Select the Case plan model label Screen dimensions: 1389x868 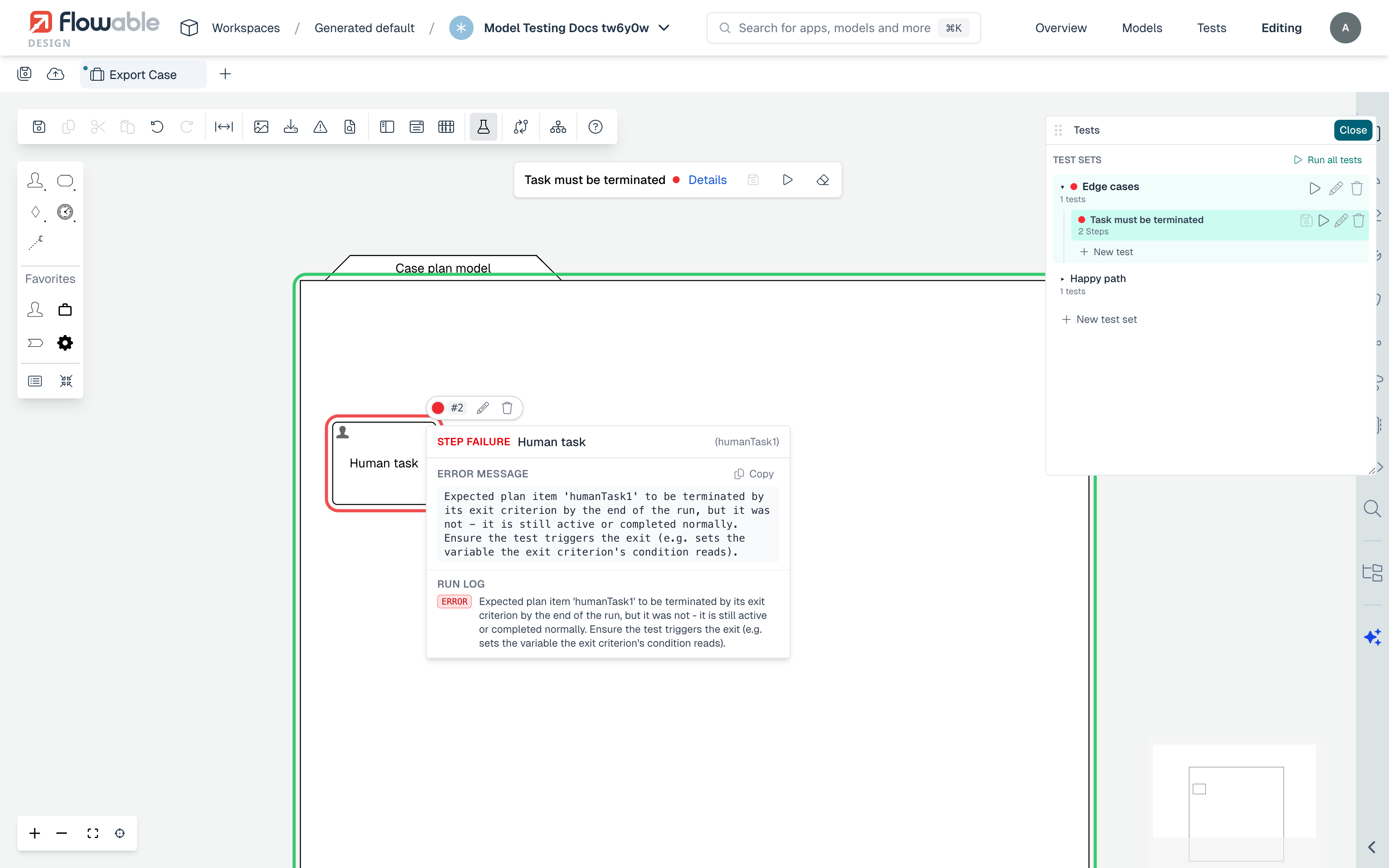443,268
